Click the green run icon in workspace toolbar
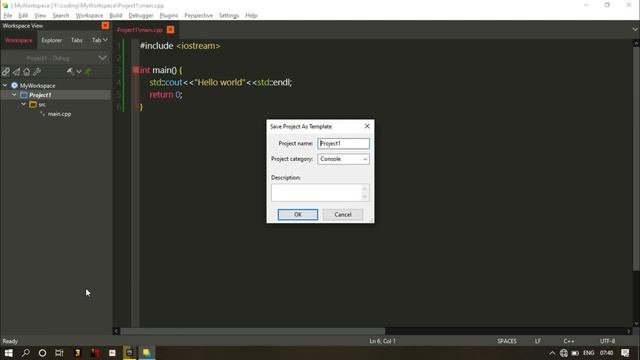The width and height of the screenshot is (640, 360). pyautogui.click(x=88, y=72)
